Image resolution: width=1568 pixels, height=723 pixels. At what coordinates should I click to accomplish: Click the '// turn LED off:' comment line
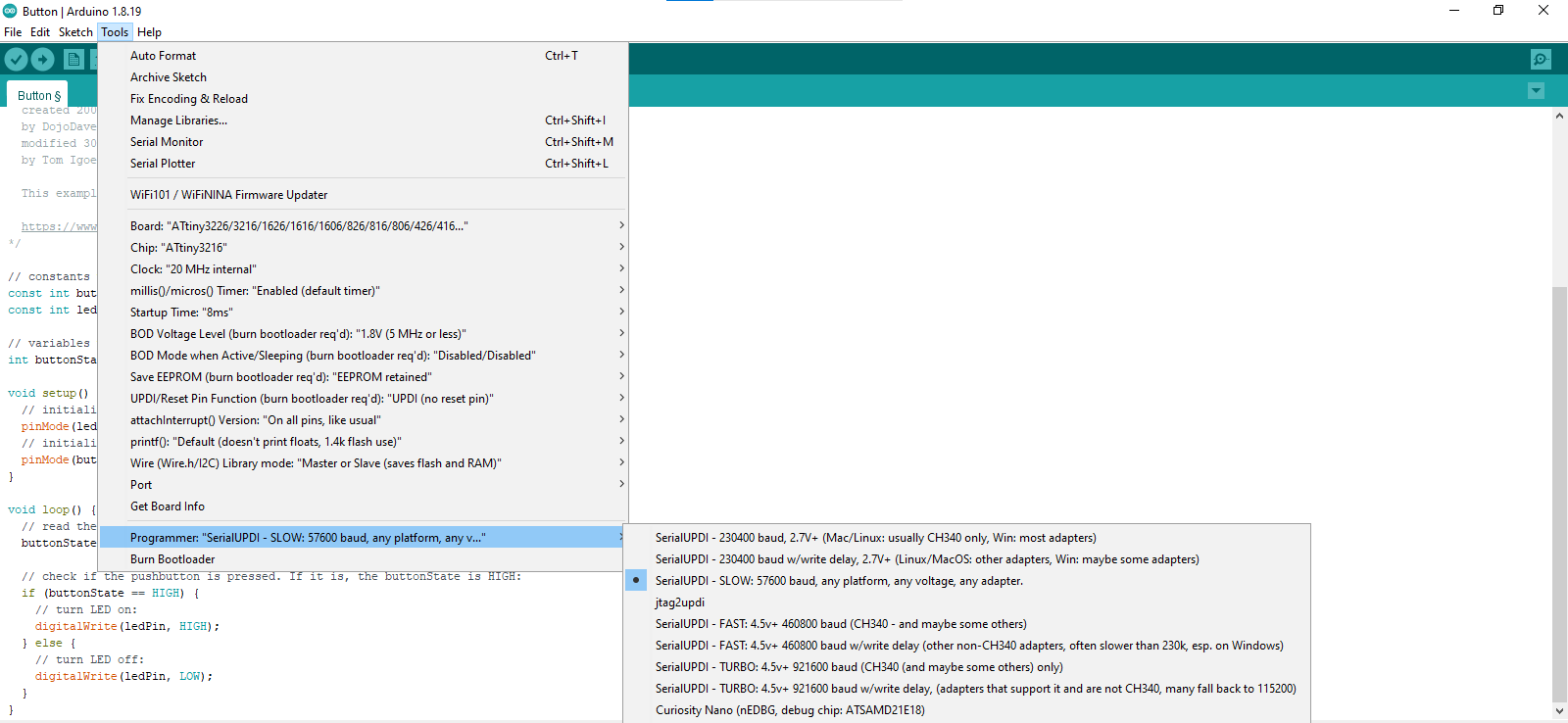(x=89, y=659)
